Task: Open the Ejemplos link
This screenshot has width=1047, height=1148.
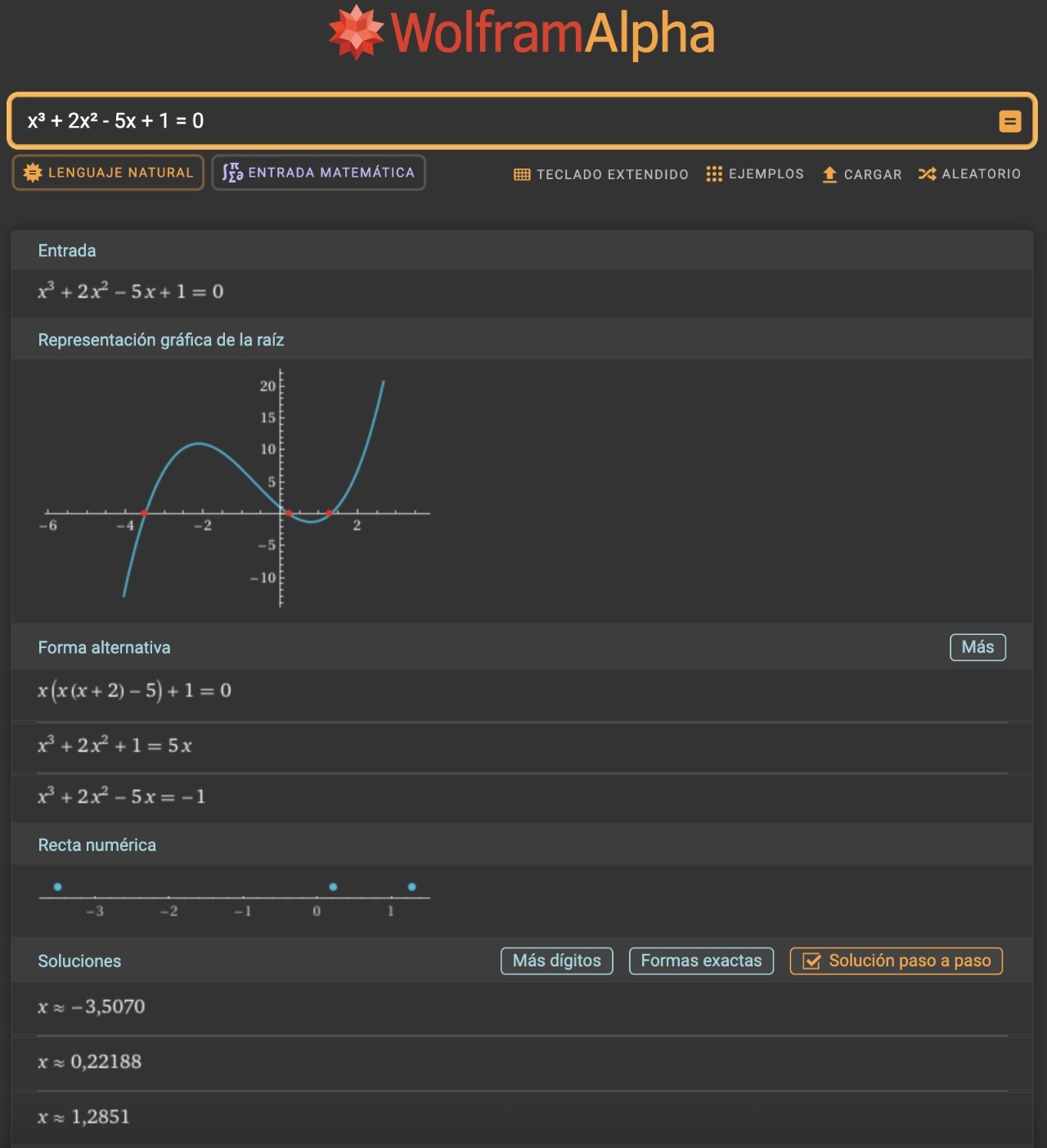Action: tap(755, 174)
